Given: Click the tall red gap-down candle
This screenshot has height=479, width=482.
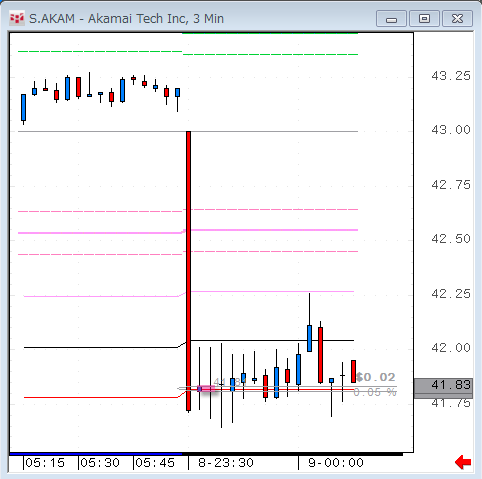Looking at the screenshot, I should coord(188,271).
